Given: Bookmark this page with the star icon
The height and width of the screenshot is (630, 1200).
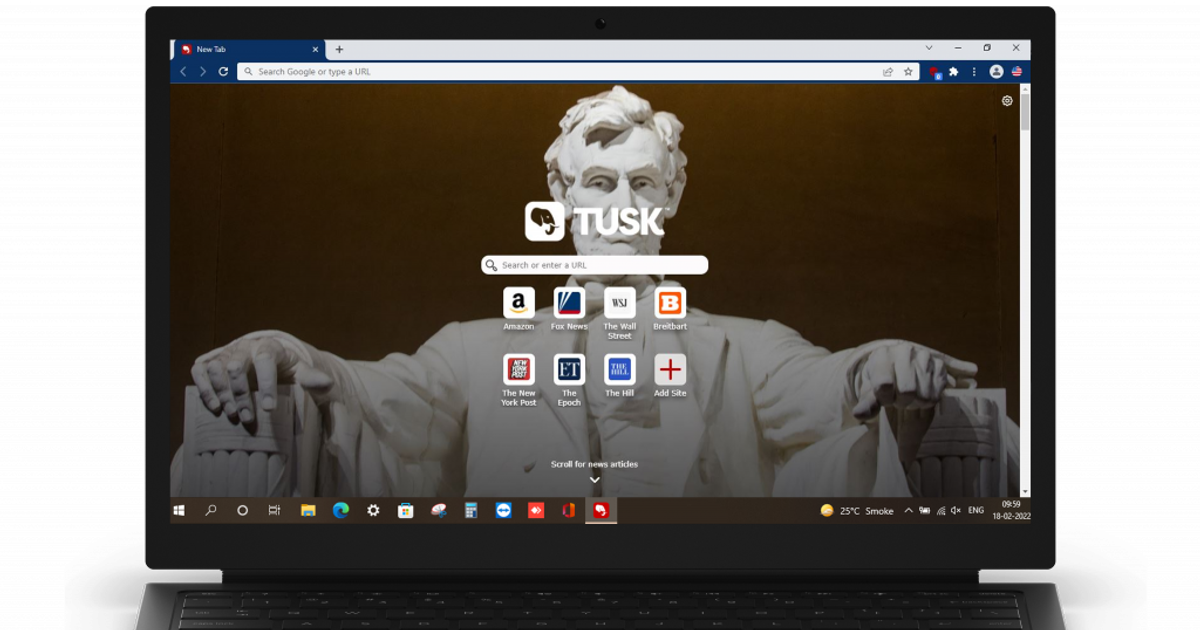Looking at the screenshot, I should tap(908, 72).
